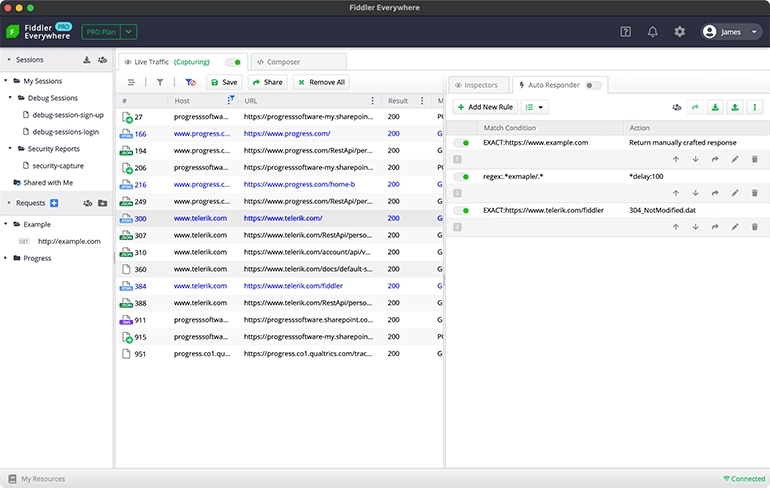Click green share arrow in Auto Responder toolbar
770x488 pixels.
click(x=695, y=107)
